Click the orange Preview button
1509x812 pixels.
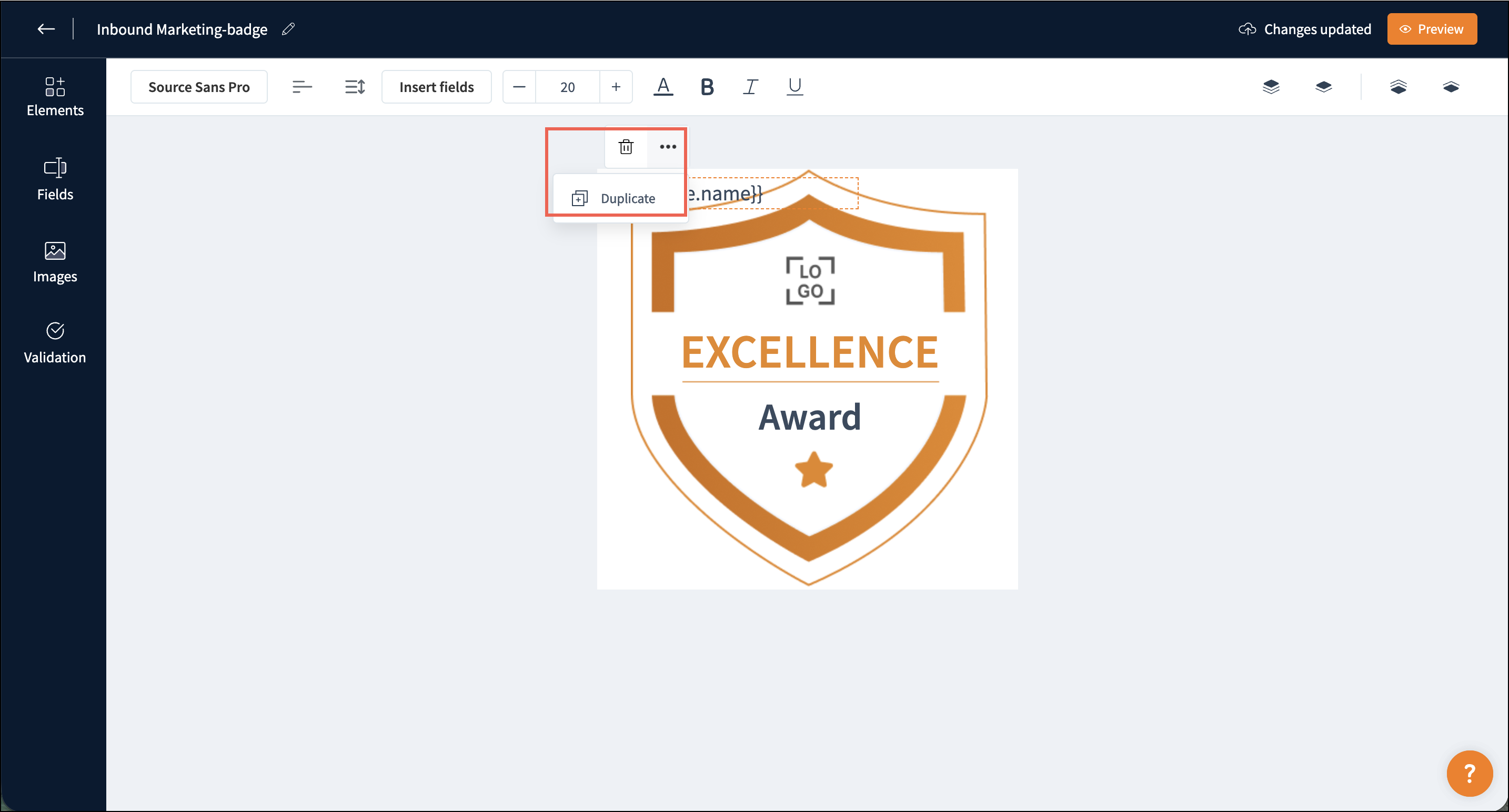coord(1431,29)
